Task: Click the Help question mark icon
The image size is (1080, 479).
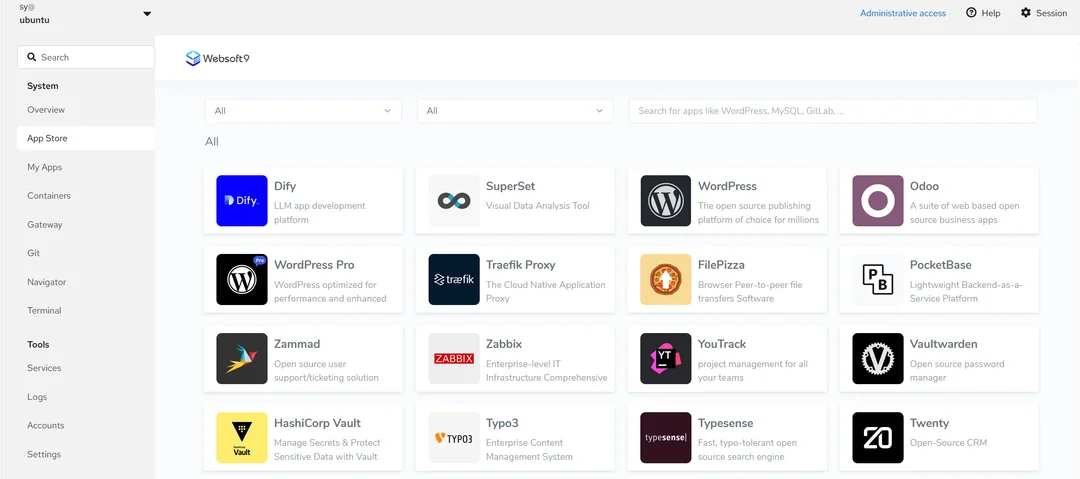Action: (971, 12)
